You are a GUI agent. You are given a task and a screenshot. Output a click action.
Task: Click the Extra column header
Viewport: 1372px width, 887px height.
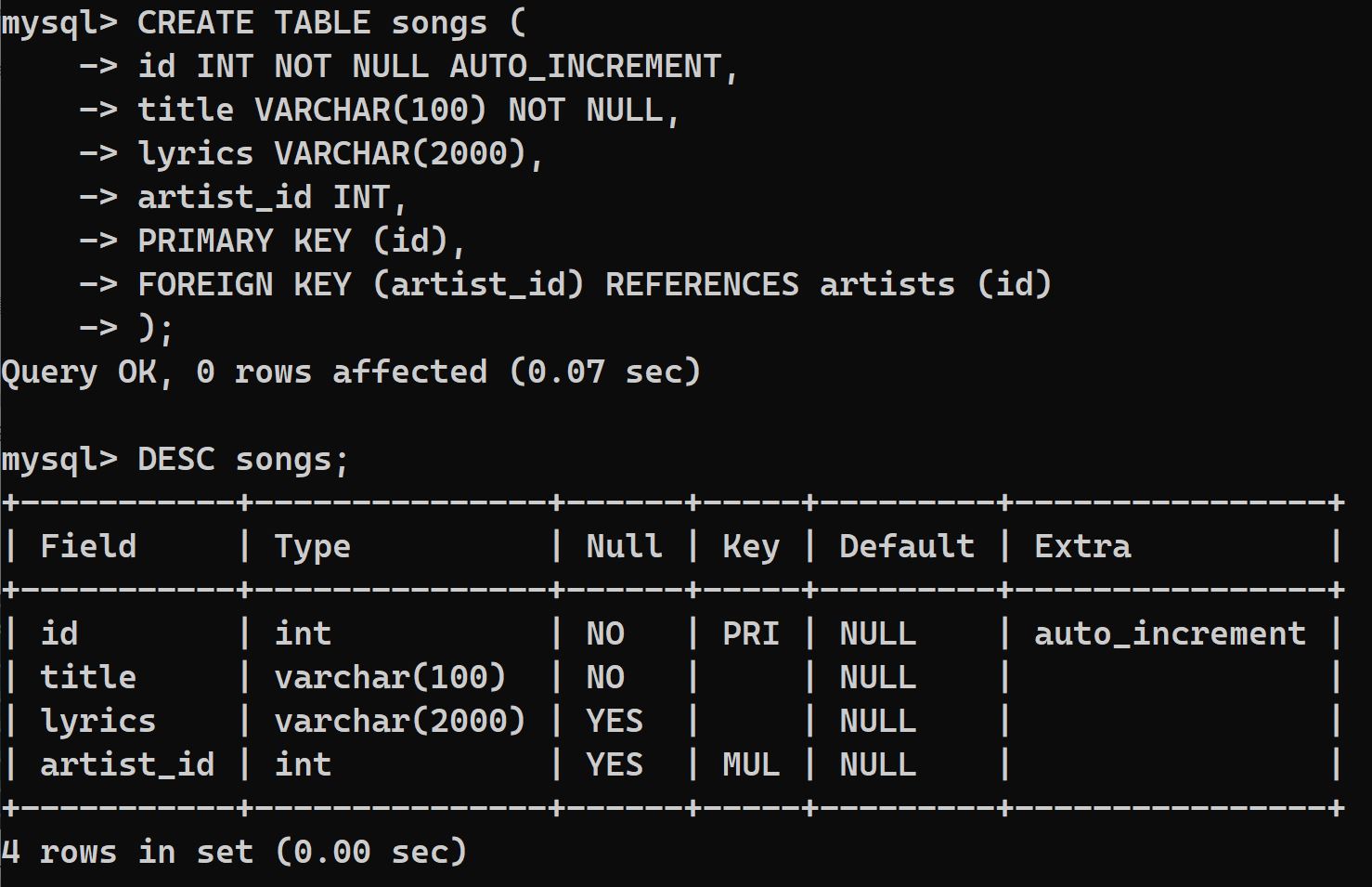(1082, 546)
